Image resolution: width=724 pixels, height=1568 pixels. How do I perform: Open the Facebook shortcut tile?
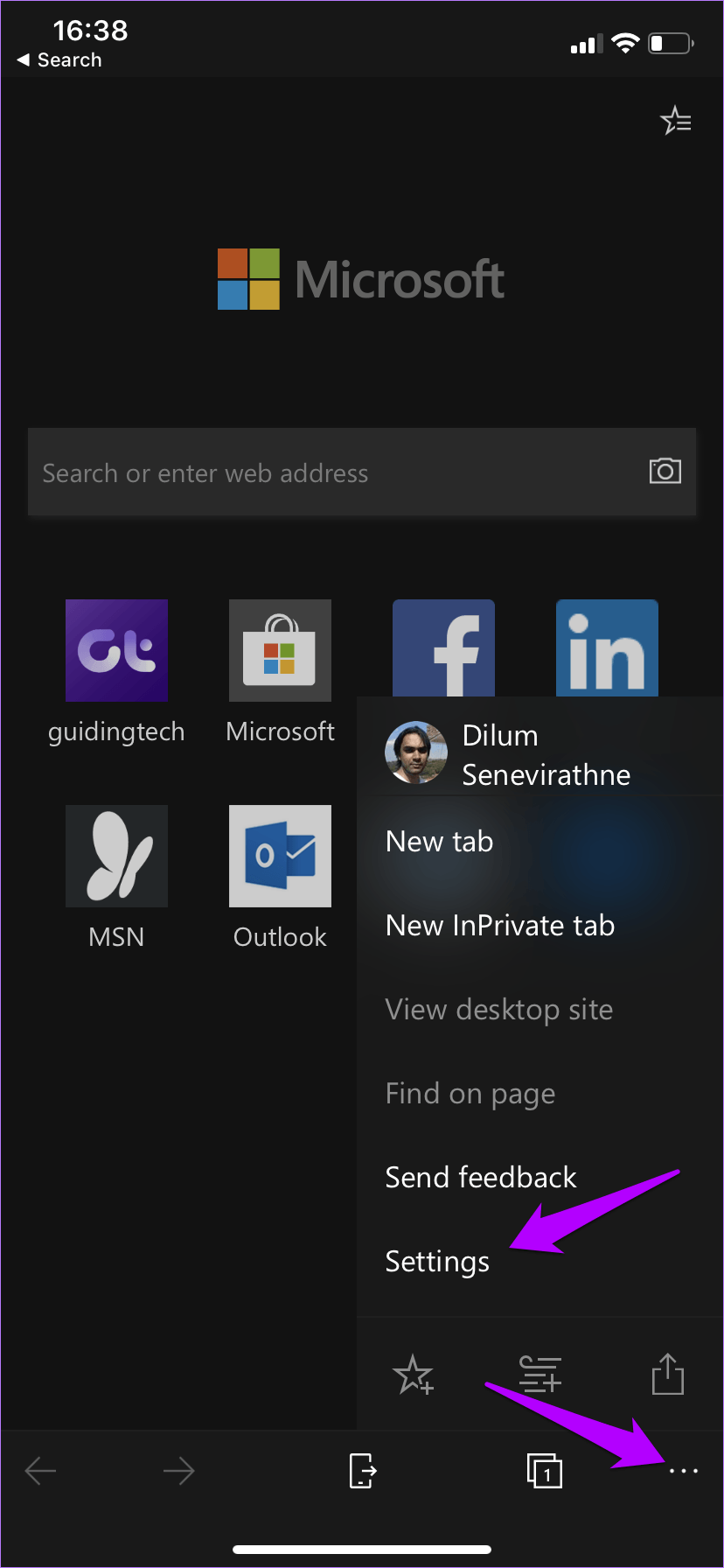tap(443, 647)
